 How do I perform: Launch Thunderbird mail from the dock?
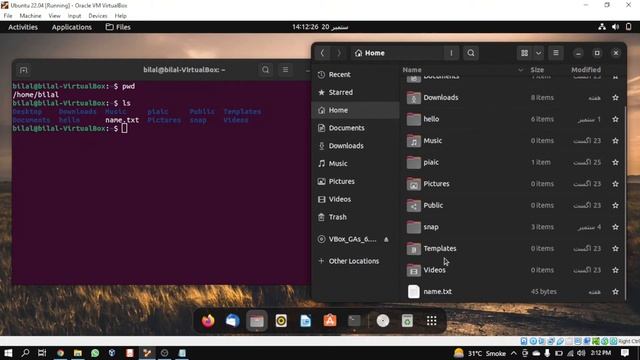click(x=232, y=321)
